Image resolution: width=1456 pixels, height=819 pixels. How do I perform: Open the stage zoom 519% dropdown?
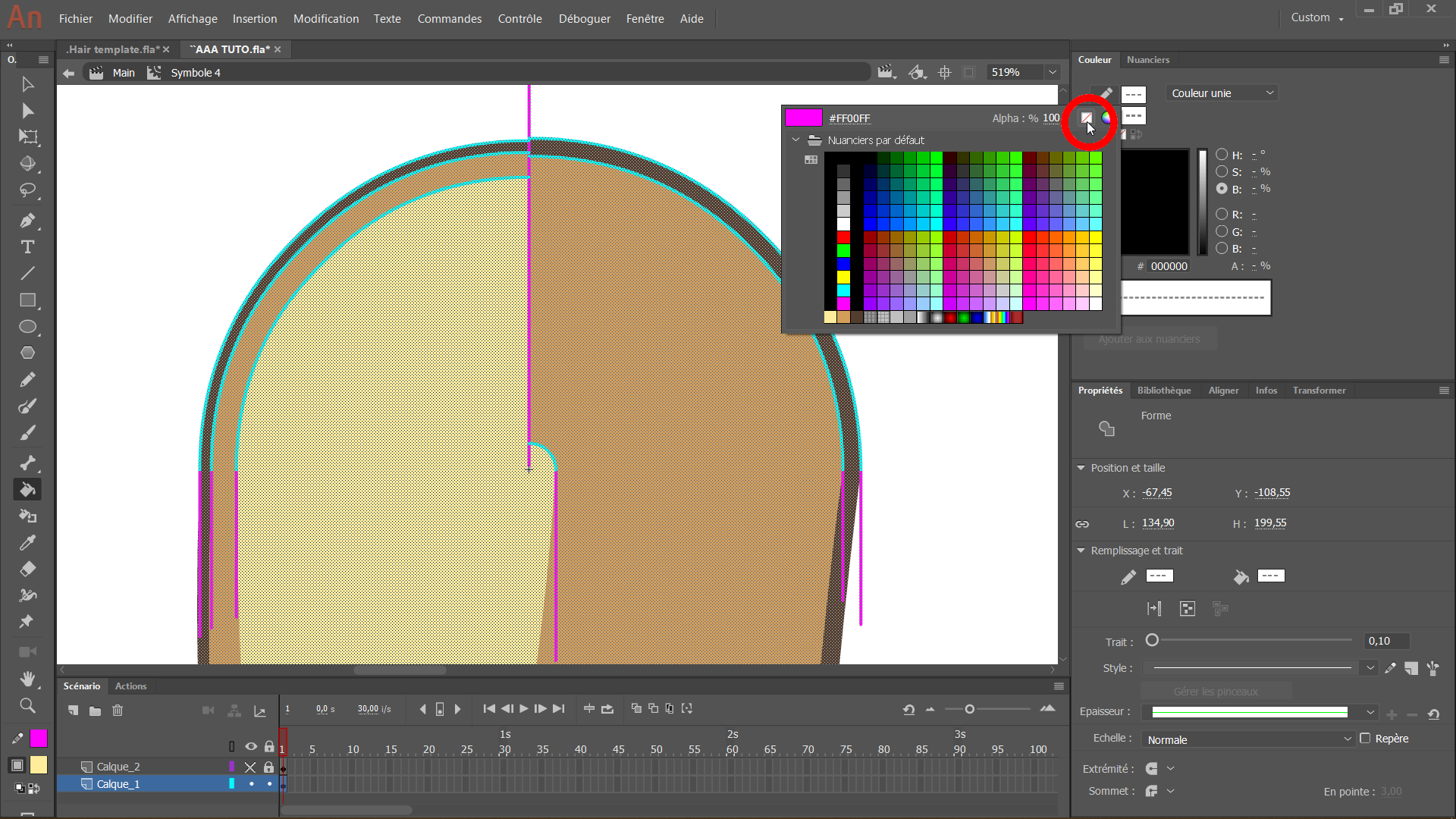point(1053,72)
